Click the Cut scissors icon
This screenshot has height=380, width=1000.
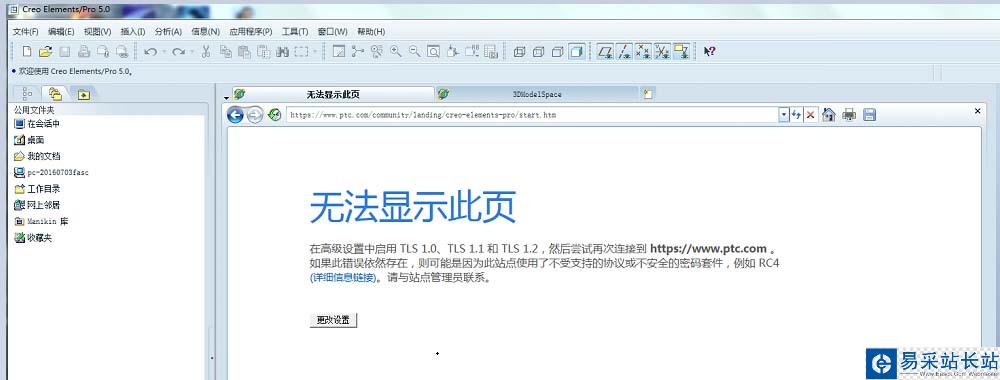[206, 52]
